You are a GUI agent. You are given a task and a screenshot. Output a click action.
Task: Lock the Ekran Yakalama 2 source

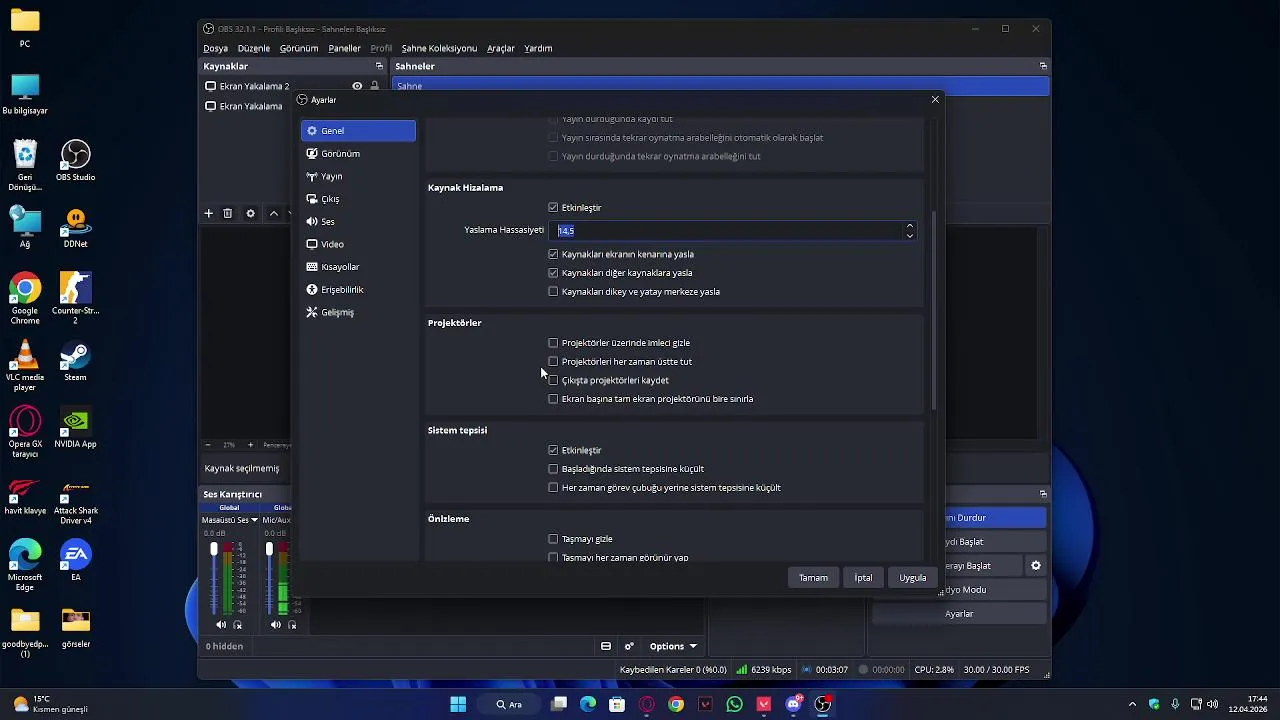coord(375,86)
